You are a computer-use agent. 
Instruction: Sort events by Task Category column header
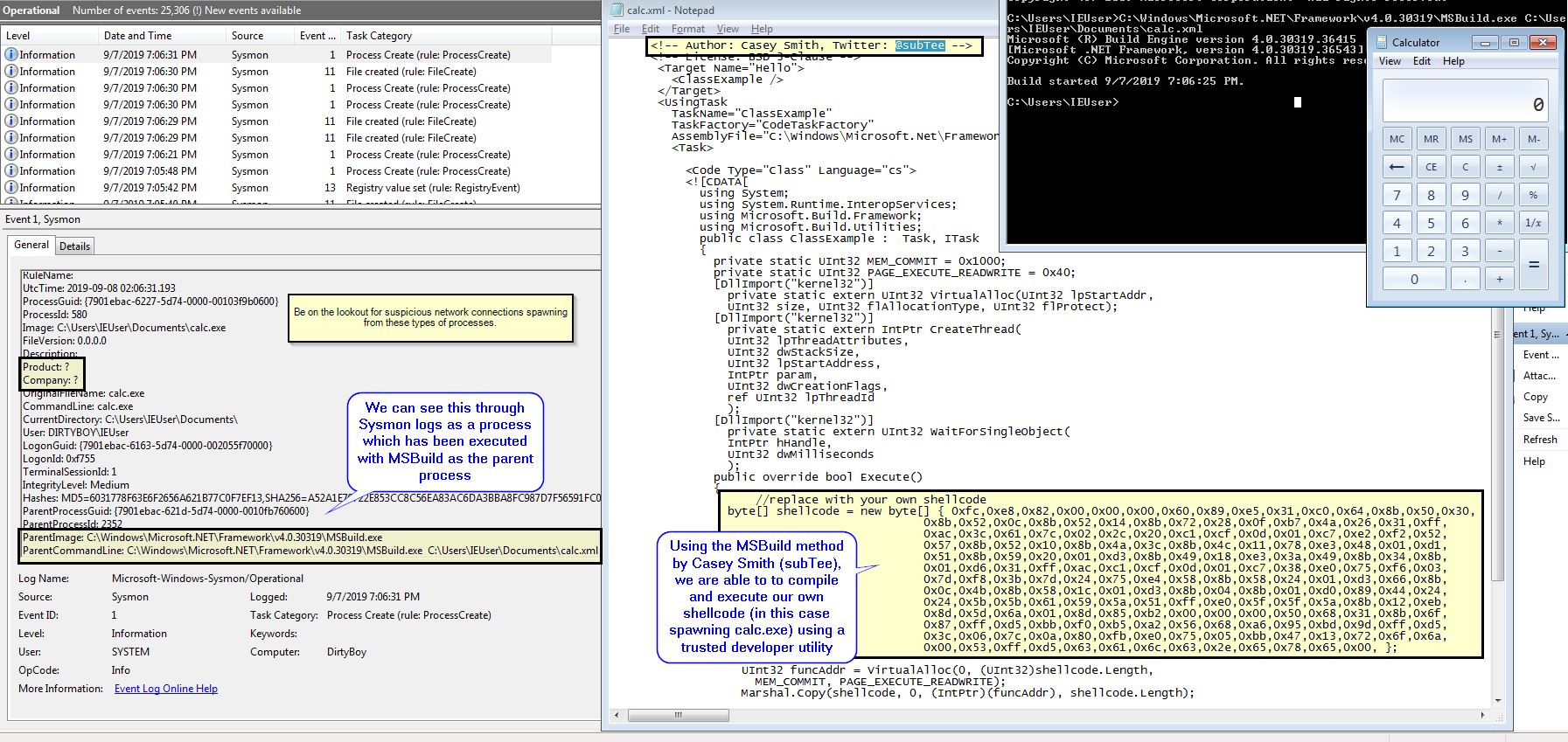tap(472, 36)
